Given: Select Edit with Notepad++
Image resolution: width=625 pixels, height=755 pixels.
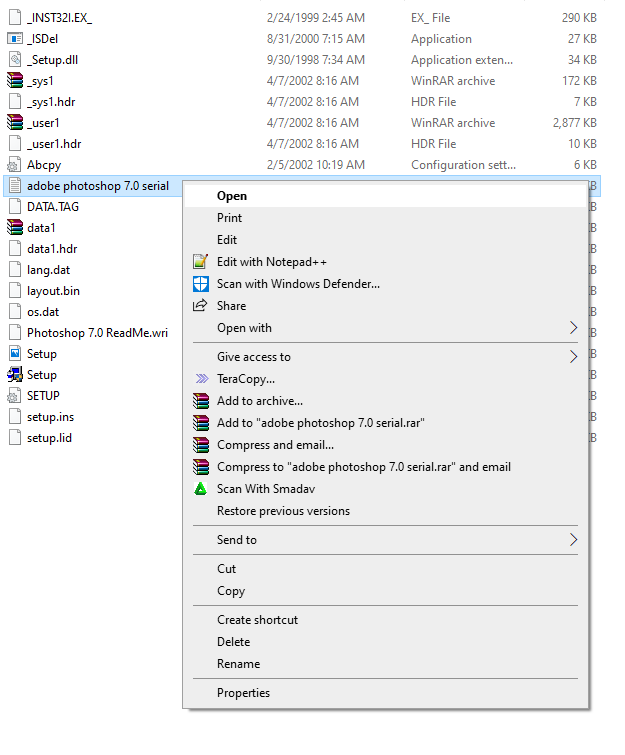Looking at the screenshot, I should coord(385,261).
